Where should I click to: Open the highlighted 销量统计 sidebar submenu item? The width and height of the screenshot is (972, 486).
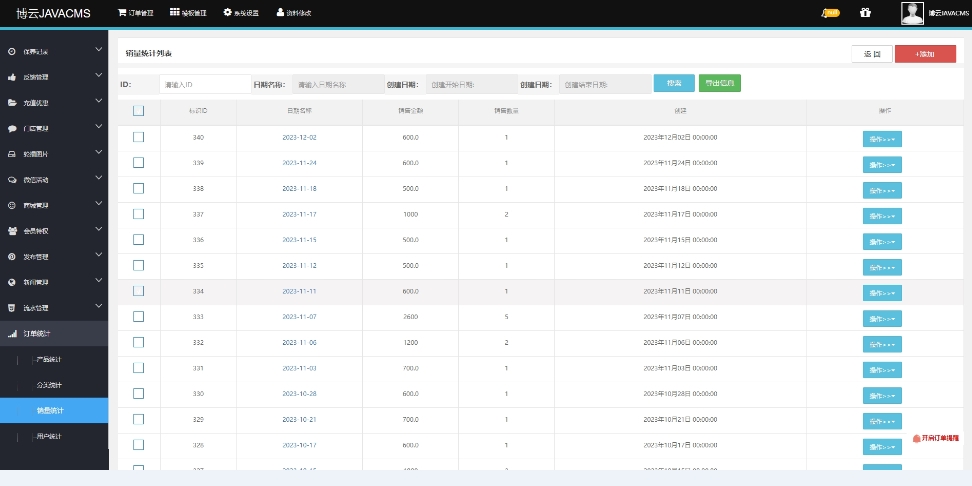coord(50,410)
